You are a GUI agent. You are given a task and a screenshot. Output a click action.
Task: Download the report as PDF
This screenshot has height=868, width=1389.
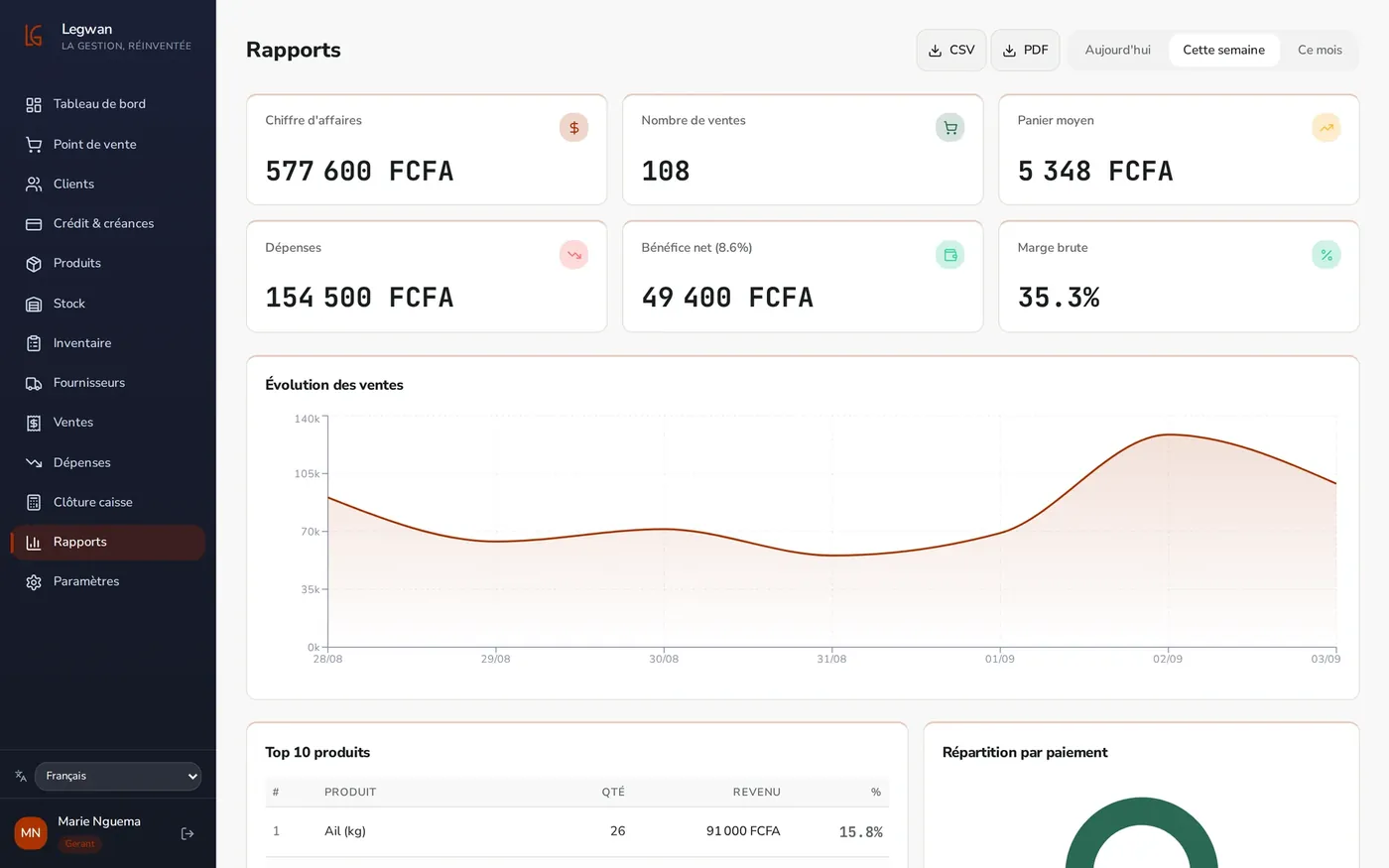(x=1025, y=50)
